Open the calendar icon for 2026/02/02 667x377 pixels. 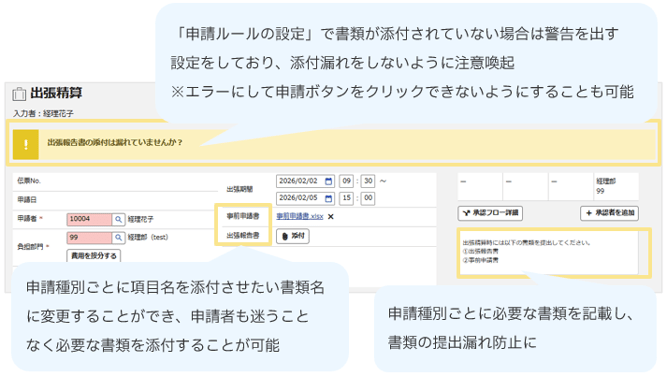pyautogui.click(x=328, y=181)
